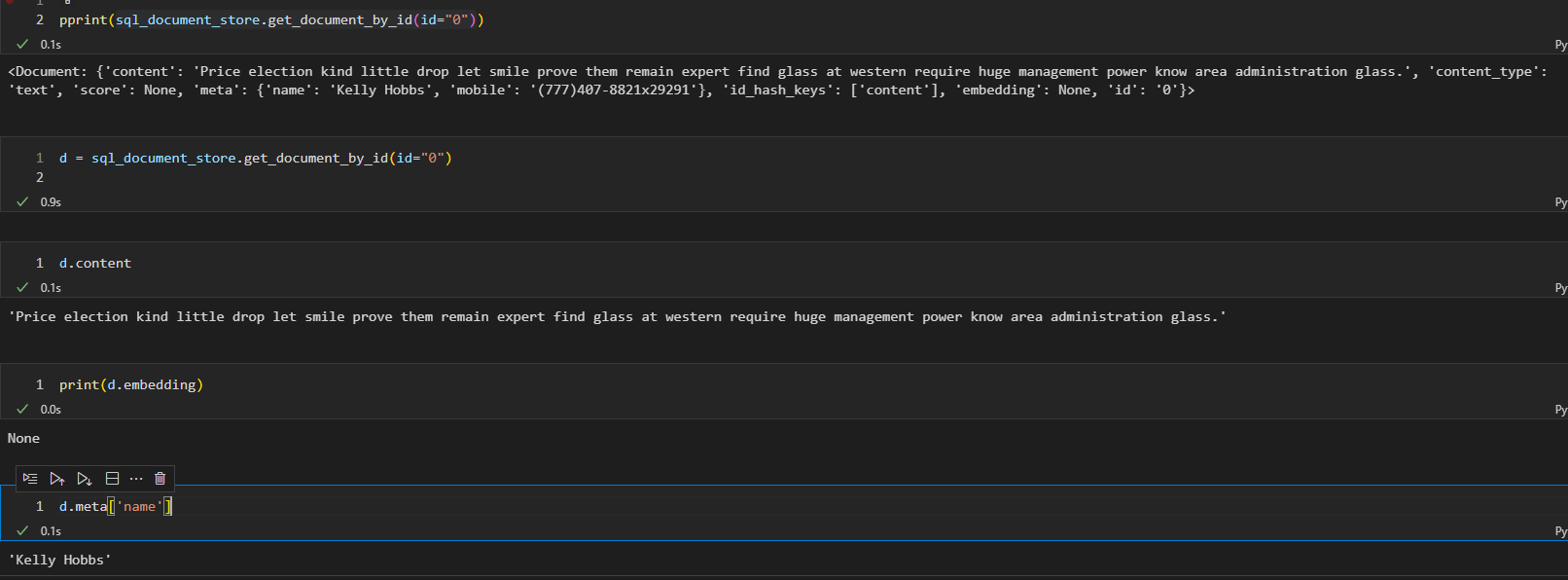Click into the pprint(sql_document_store...) code line
The width and height of the screenshot is (1568, 580).
click(271, 19)
